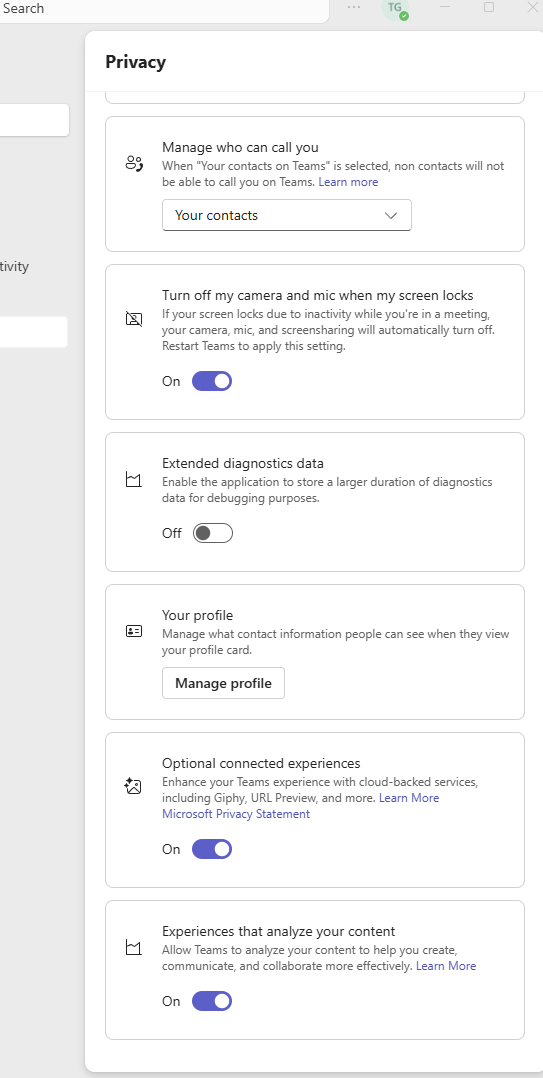Screen dimensions: 543x1078
Task: Click the Off label beside diagnostics toggle
Action: pos(172,533)
